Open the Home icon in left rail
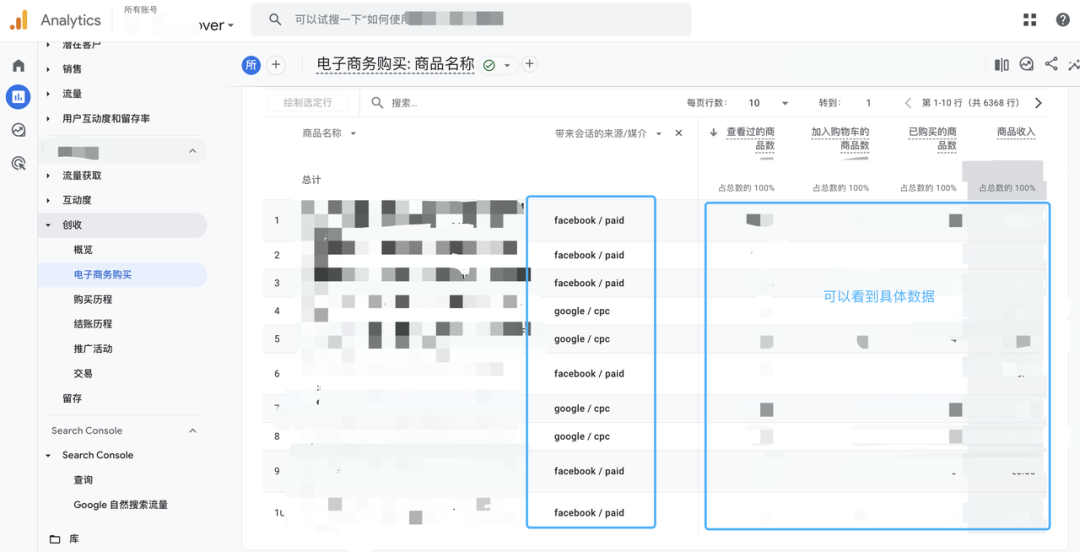Screen dimensions: 1080x552 point(19,65)
